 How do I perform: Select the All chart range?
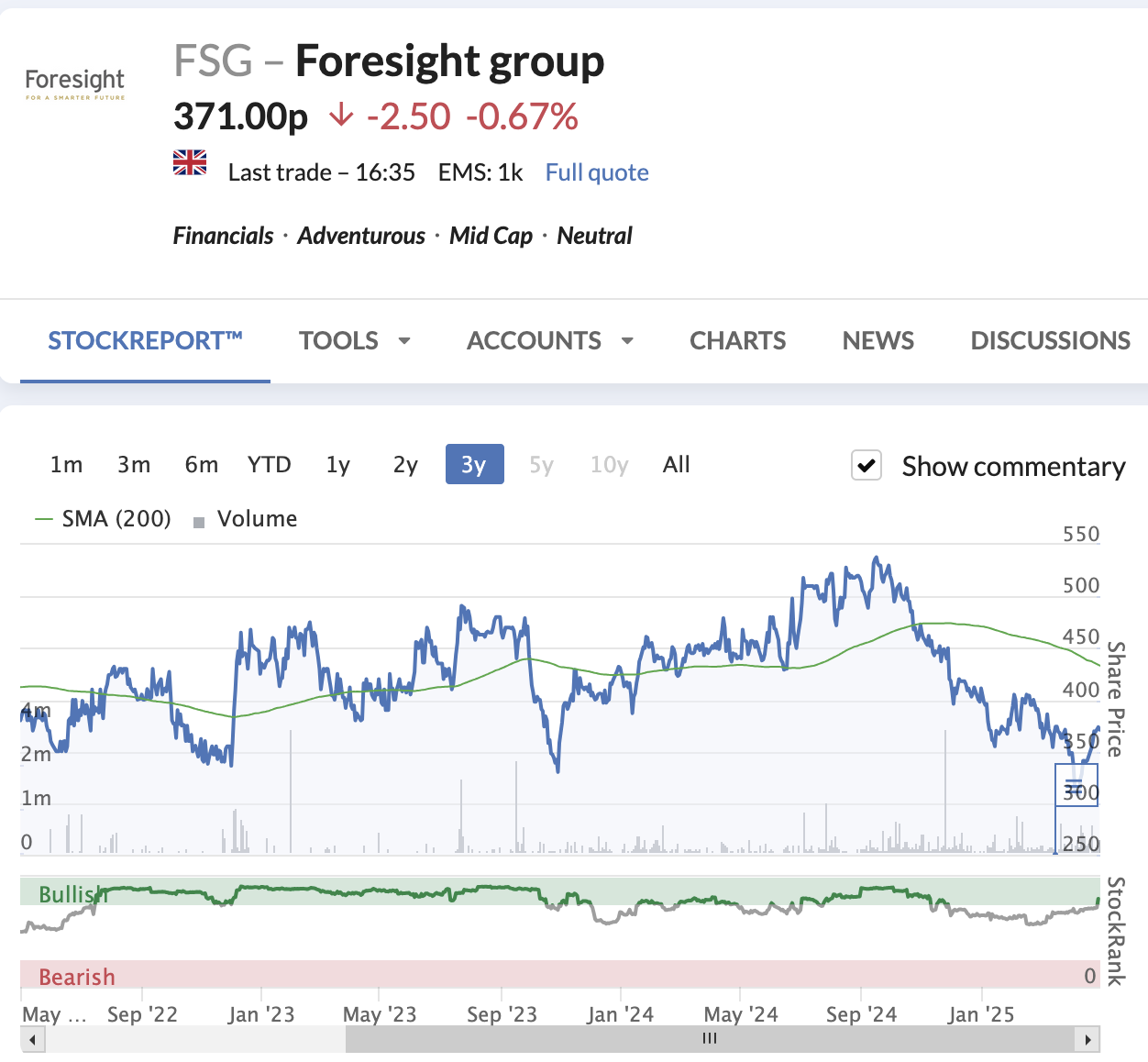coord(677,465)
